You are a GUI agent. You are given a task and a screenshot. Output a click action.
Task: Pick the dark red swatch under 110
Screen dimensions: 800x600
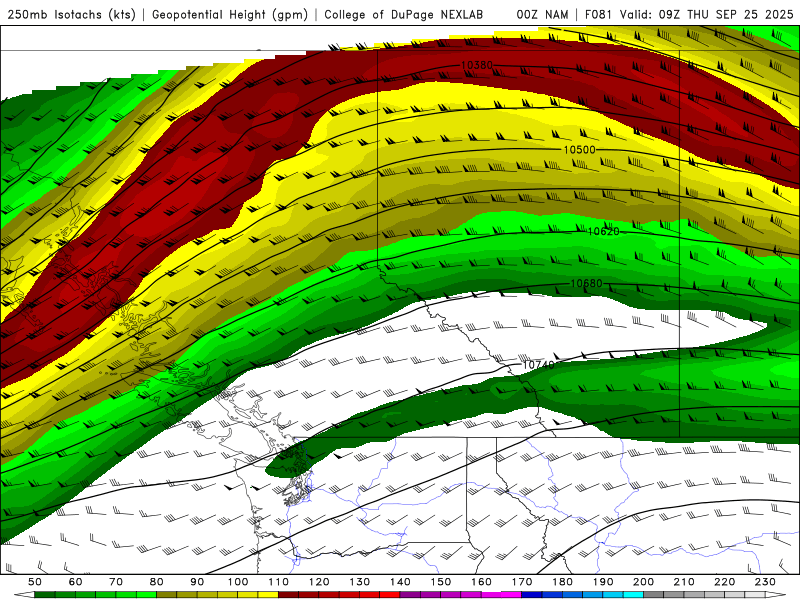click(x=288, y=595)
